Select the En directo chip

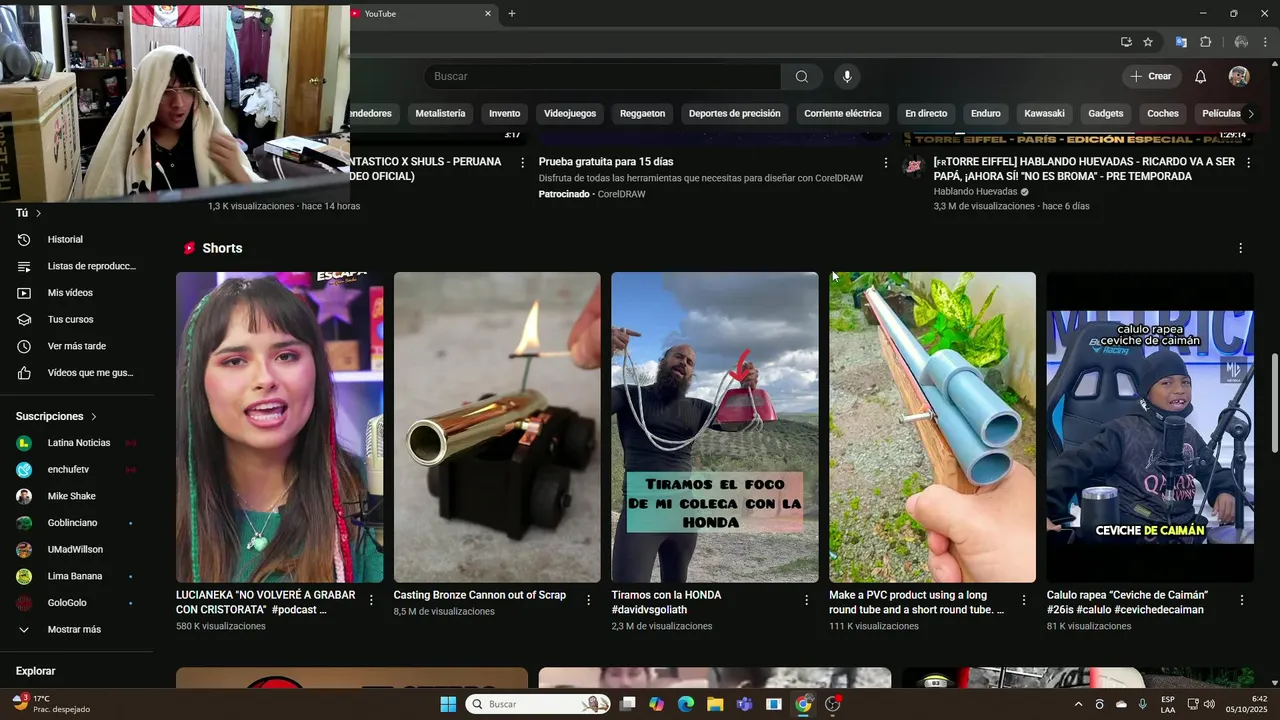point(926,114)
